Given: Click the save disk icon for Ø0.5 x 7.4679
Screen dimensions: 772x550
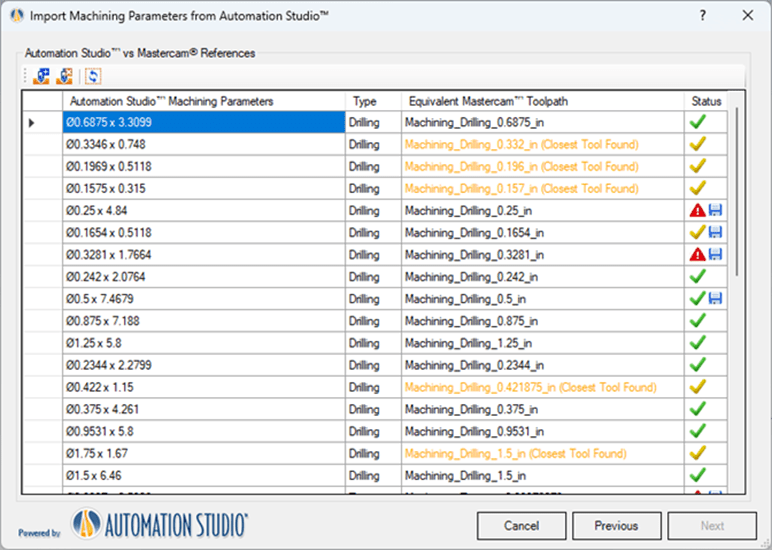Looking at the screenshot, I should [715, 298].
